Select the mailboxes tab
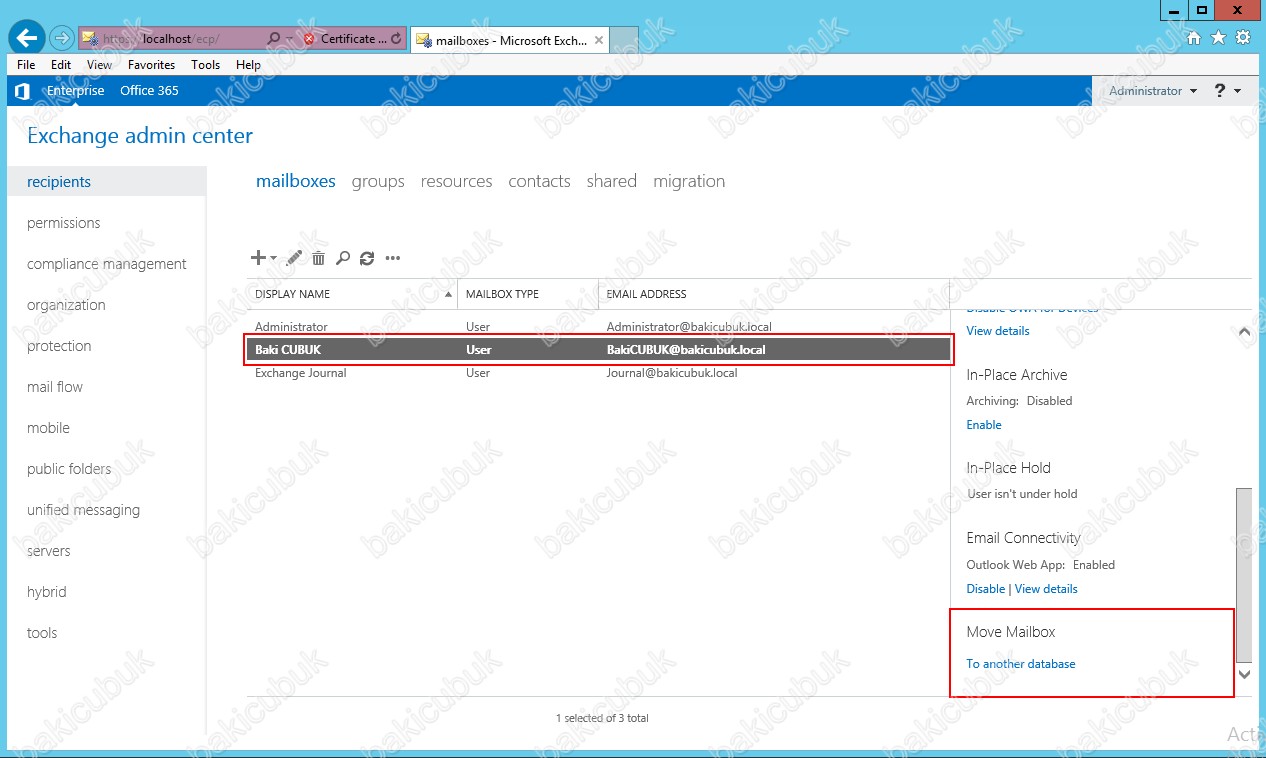Screen dimensions: 1266x758 coord(296,181)
